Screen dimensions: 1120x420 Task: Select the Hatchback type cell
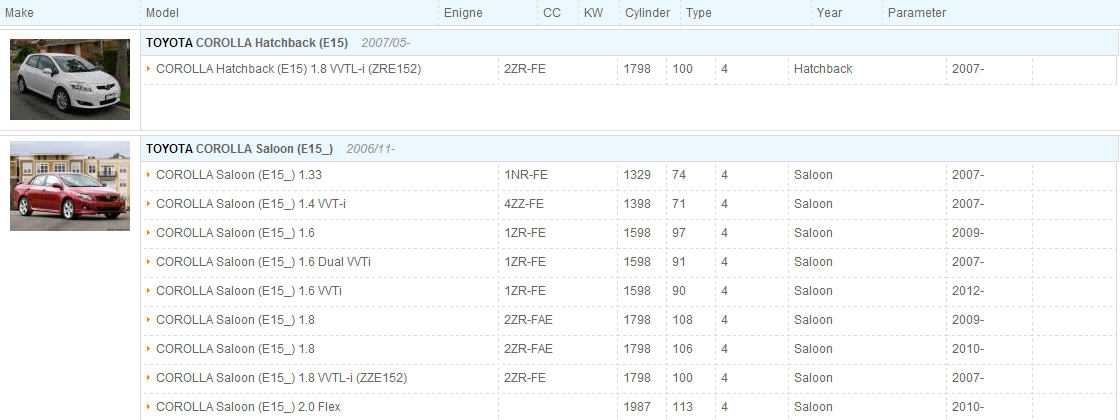click(x=823, y=69)
